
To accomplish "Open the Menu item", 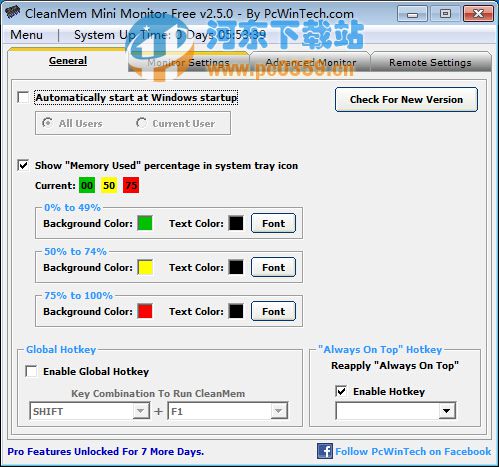I will 26,35.
